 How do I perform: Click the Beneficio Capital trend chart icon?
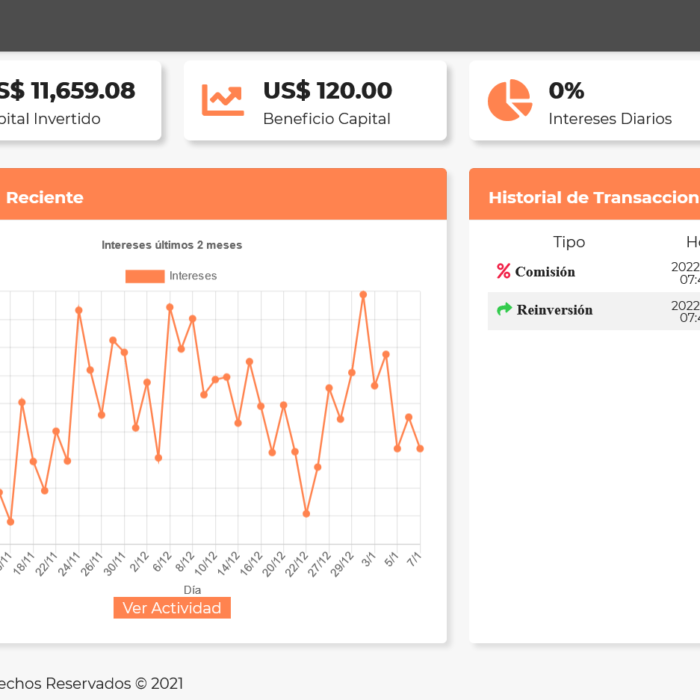click(x=222, y=100)
